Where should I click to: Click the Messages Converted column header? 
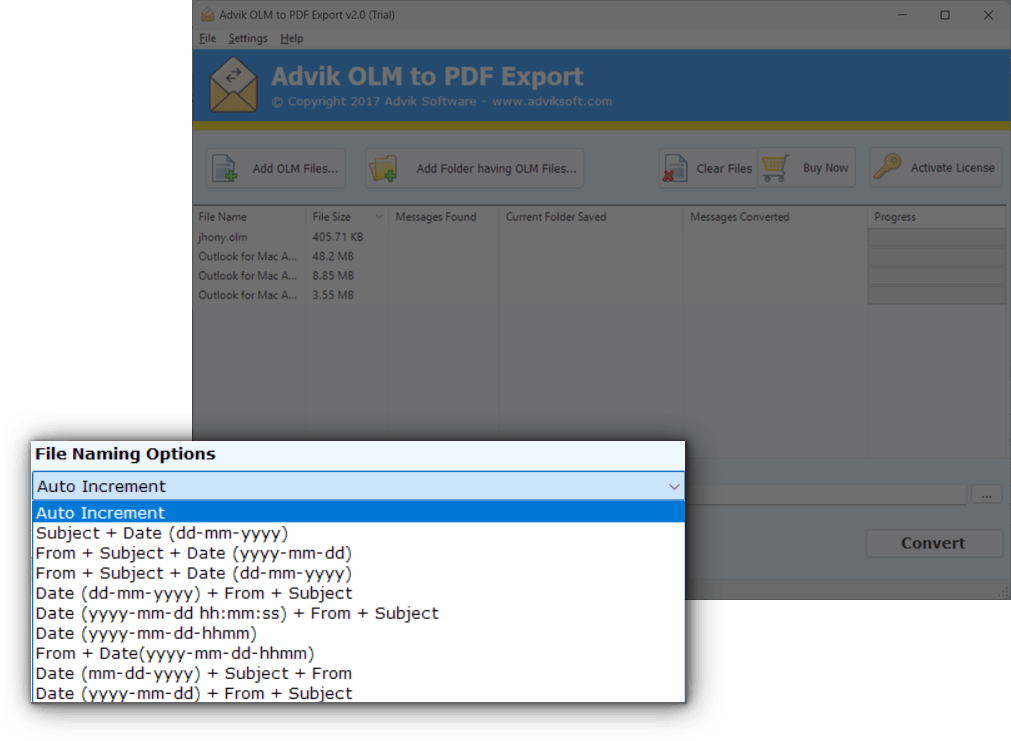(x=775, y=217)
